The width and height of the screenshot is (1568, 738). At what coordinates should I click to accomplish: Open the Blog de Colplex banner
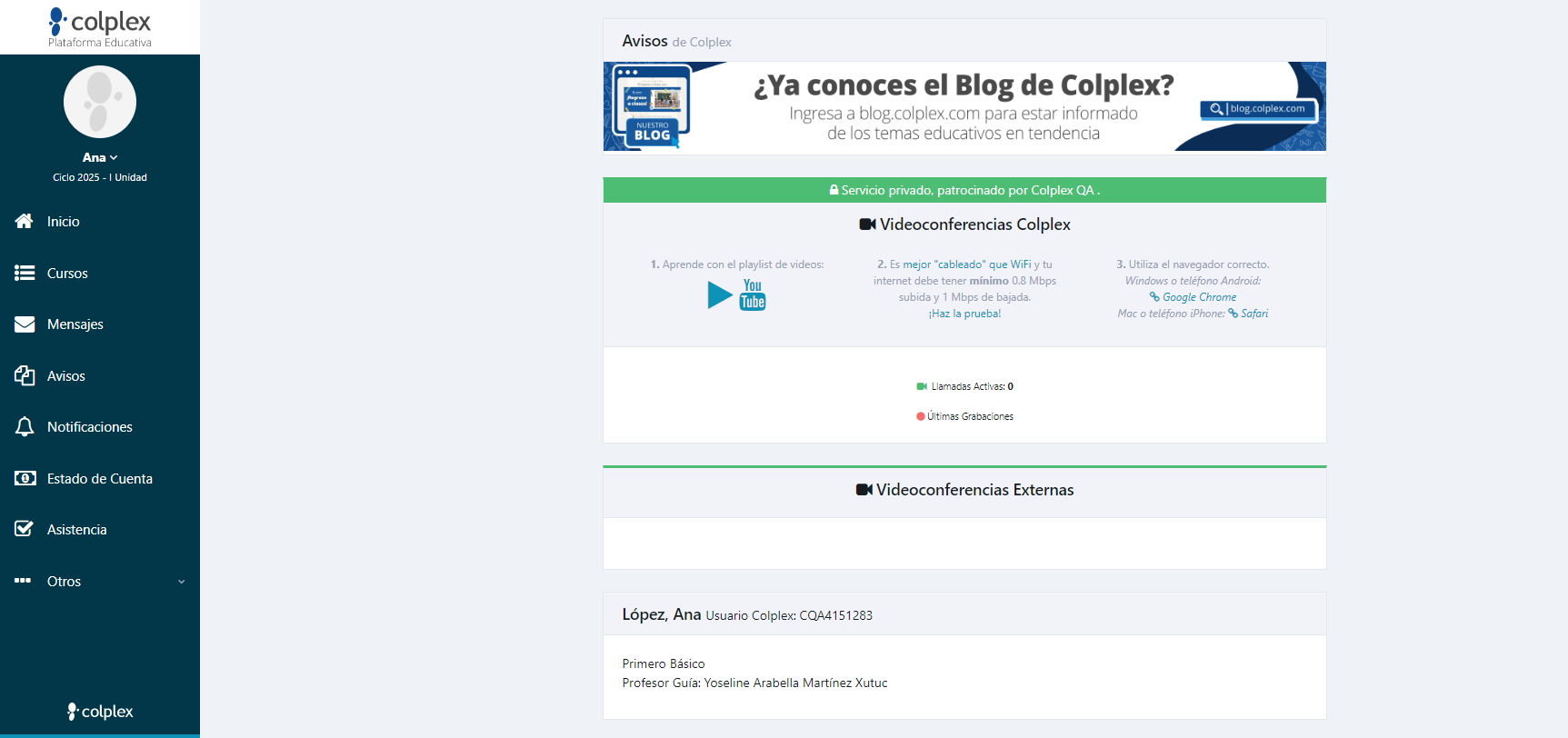click(964, 106)
